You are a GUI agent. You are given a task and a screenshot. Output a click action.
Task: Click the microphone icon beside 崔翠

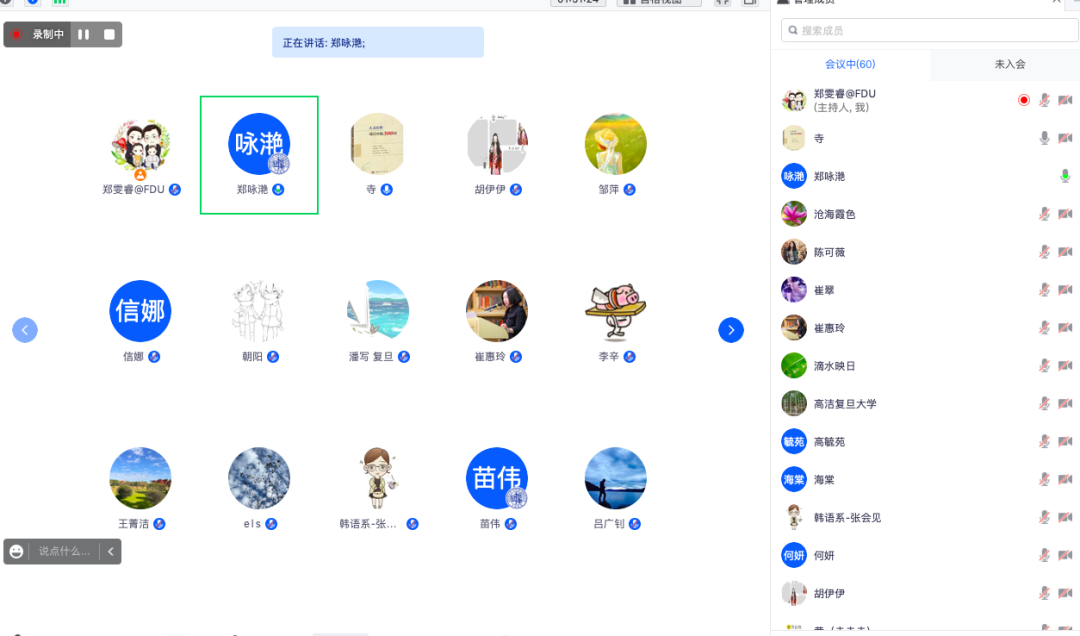tap(1046, 289)
